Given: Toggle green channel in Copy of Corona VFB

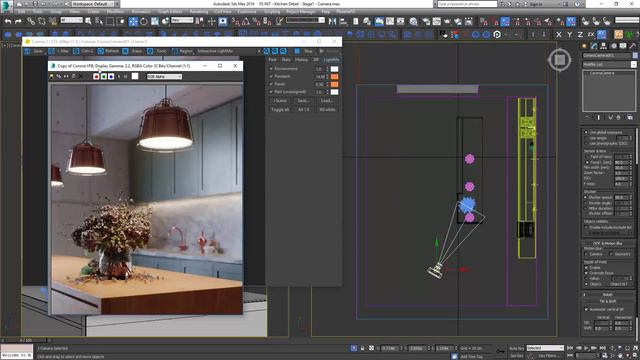Looking at the screenshot, I should pyautogui.click(x=104, y=76).
